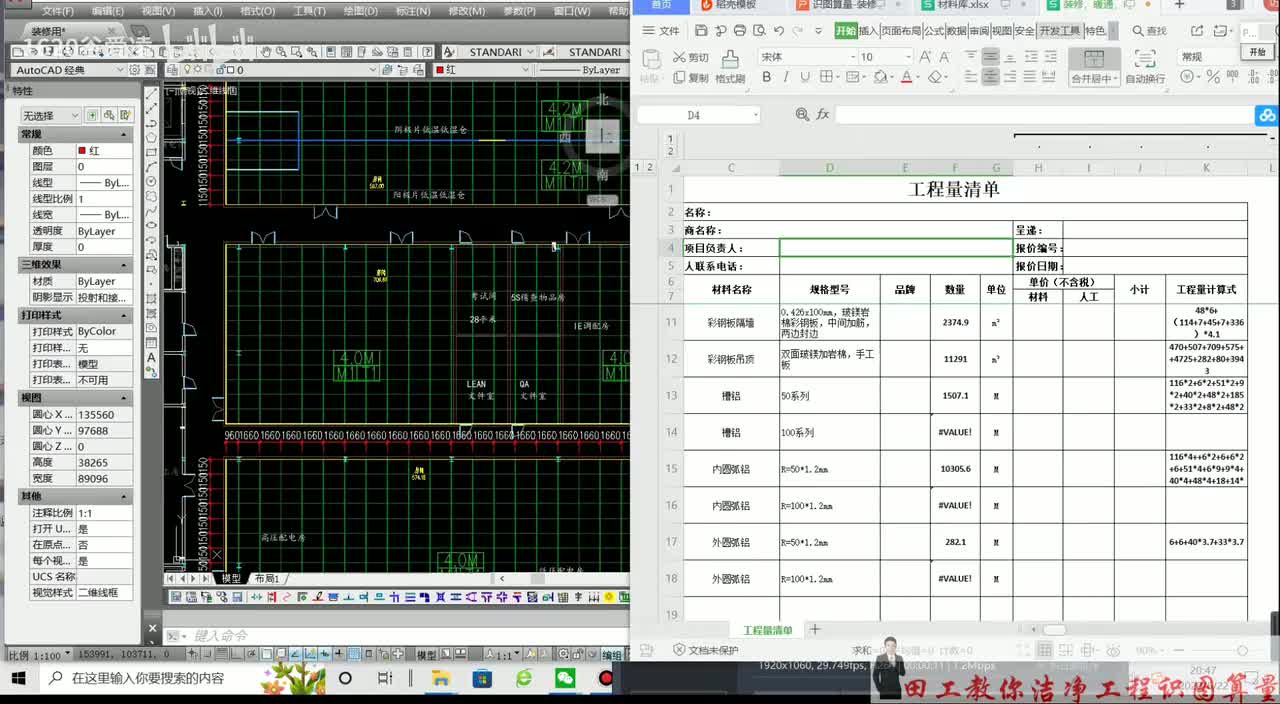Click the Save icon in WPS quick toolbar
1280x704 pixels.
(701, 31)
